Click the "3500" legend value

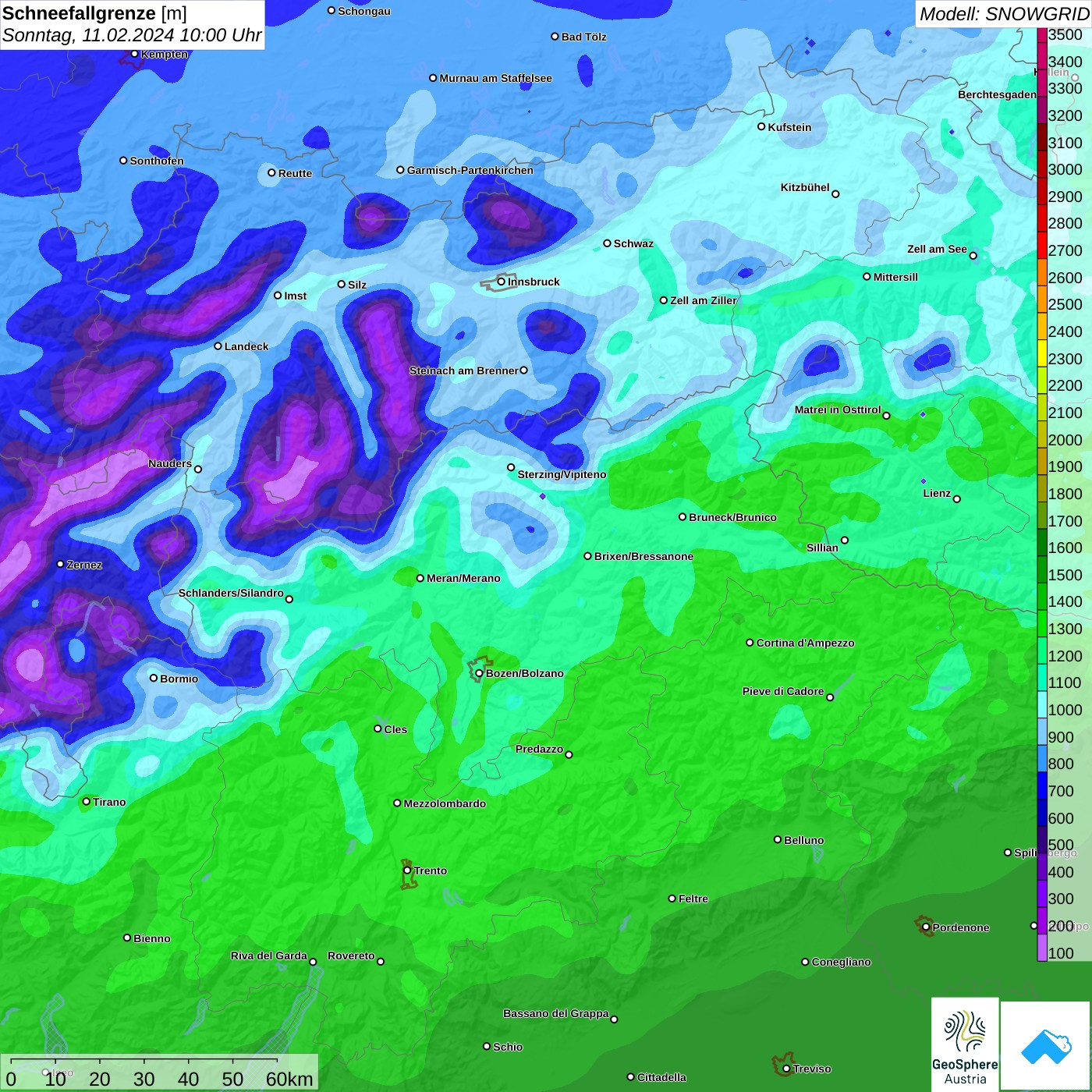1065,35
